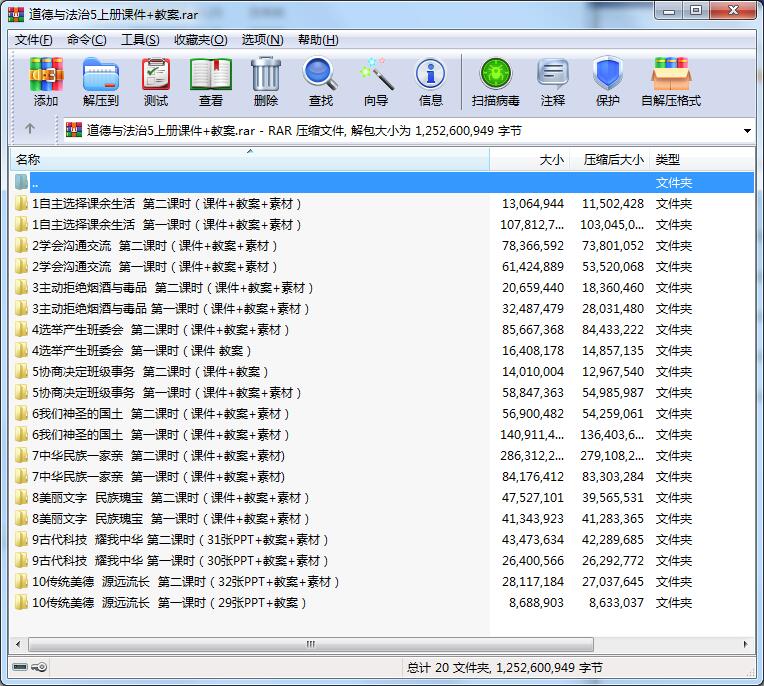Click the archive icon in address bar
Image resolution: width=764 pixels, height=686 pixels.
point(74,130)
